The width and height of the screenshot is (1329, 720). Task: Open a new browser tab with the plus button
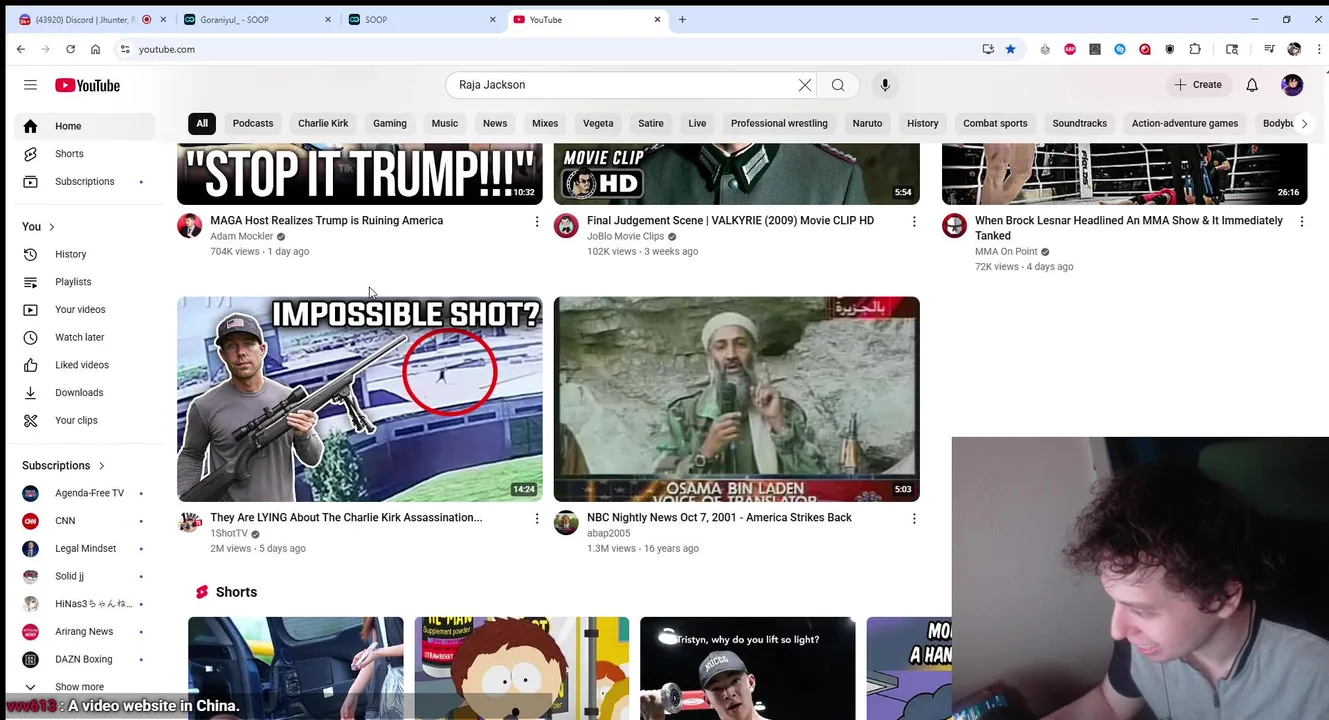(x=682, y=19)
